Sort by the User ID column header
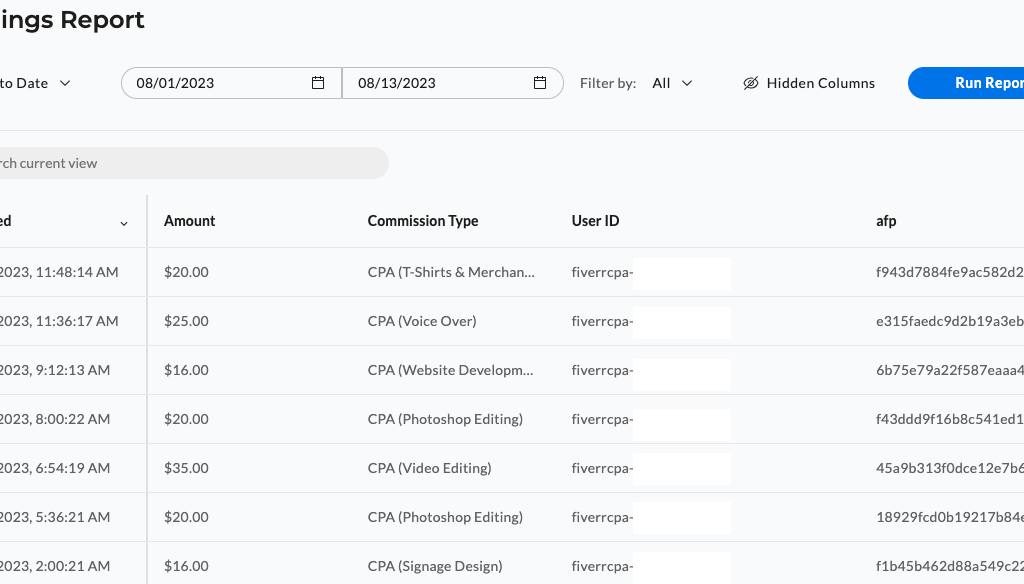 point(595,221)
